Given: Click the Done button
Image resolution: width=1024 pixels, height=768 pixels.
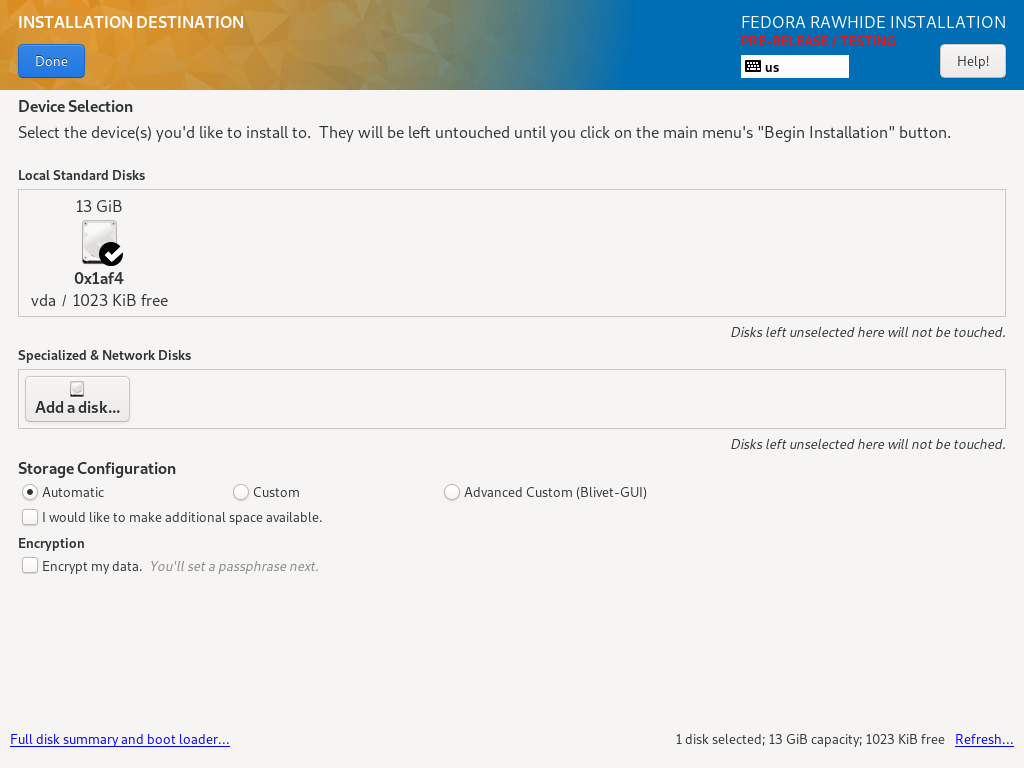Looking at the screenshot, I should (x=52, y=61).
